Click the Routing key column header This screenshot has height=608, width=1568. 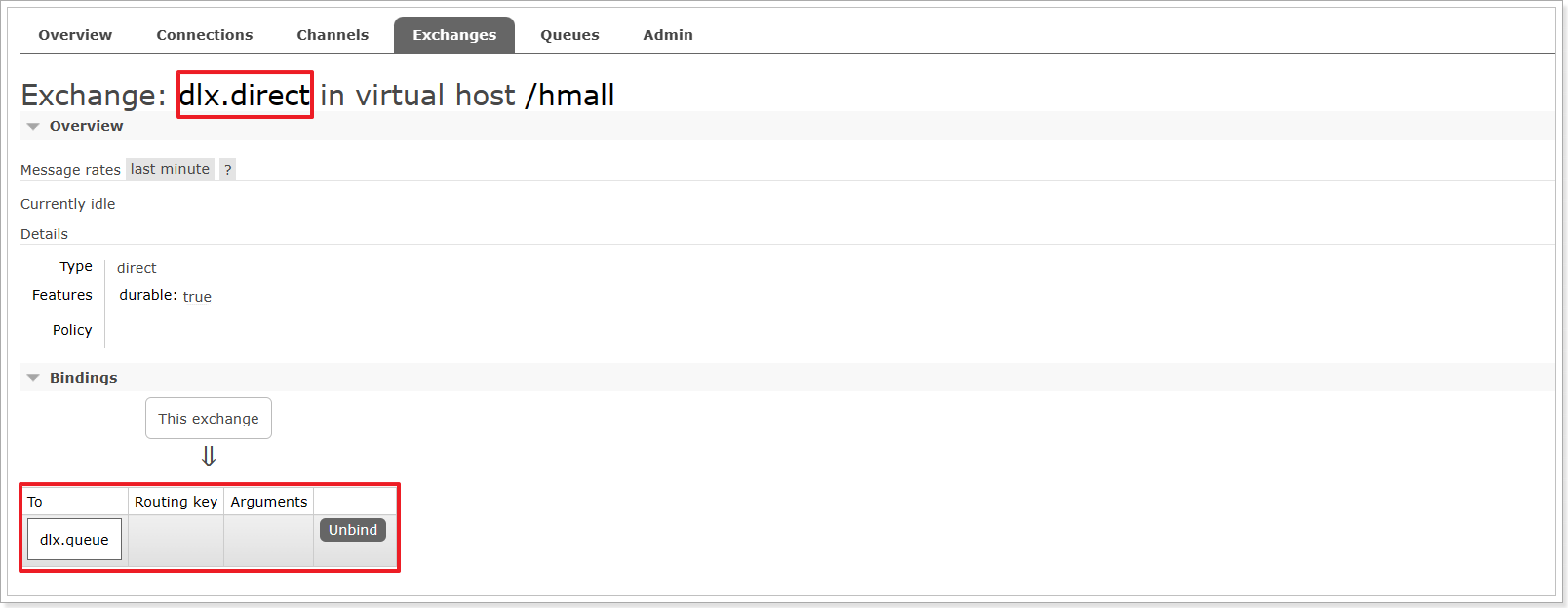pos(176,502)
